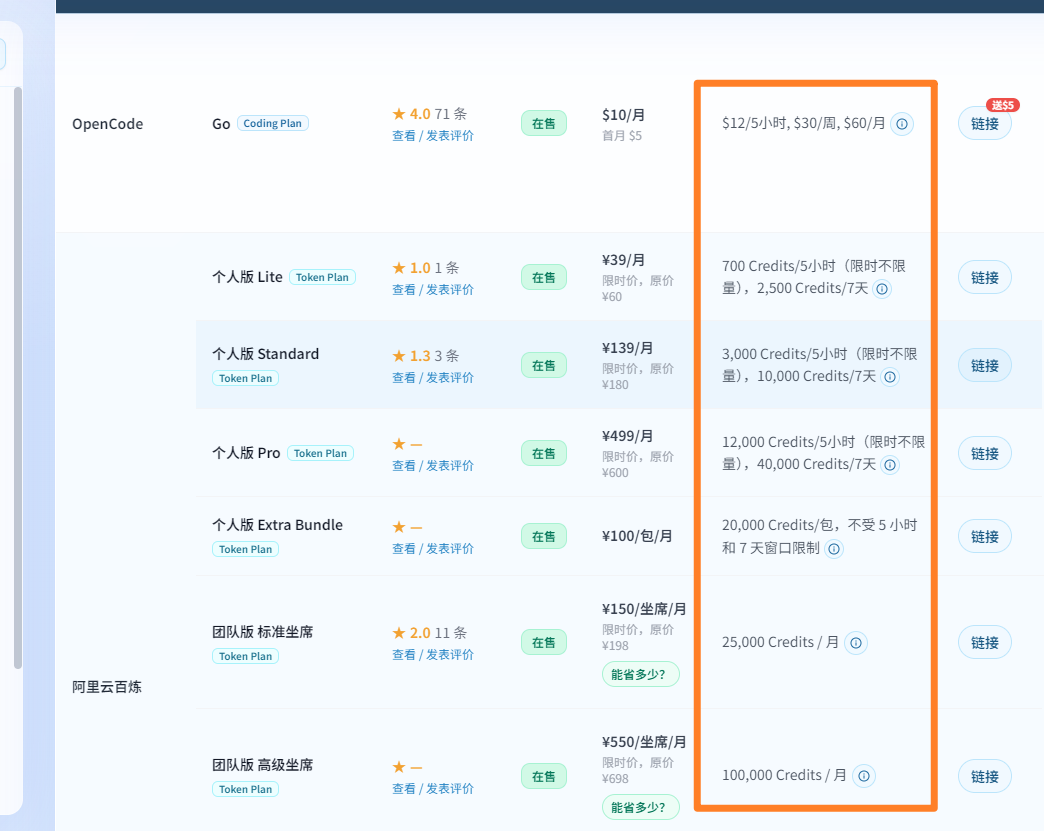Click OpenCode provider name
Viewport: 1044px width, 831px height.
pyautogui.click(x=108, y=124)
